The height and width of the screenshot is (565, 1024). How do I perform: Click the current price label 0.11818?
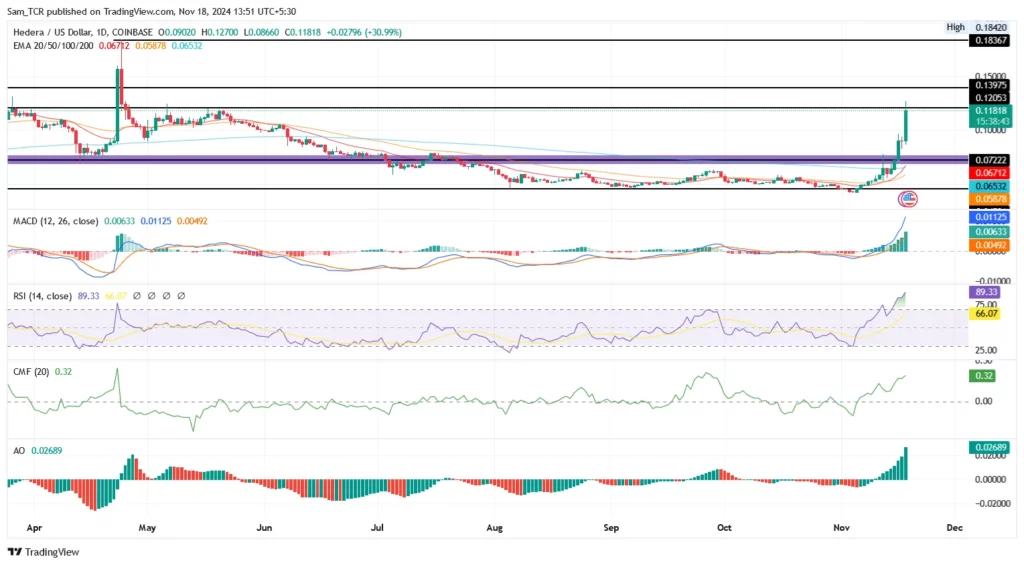pos(991,111)
